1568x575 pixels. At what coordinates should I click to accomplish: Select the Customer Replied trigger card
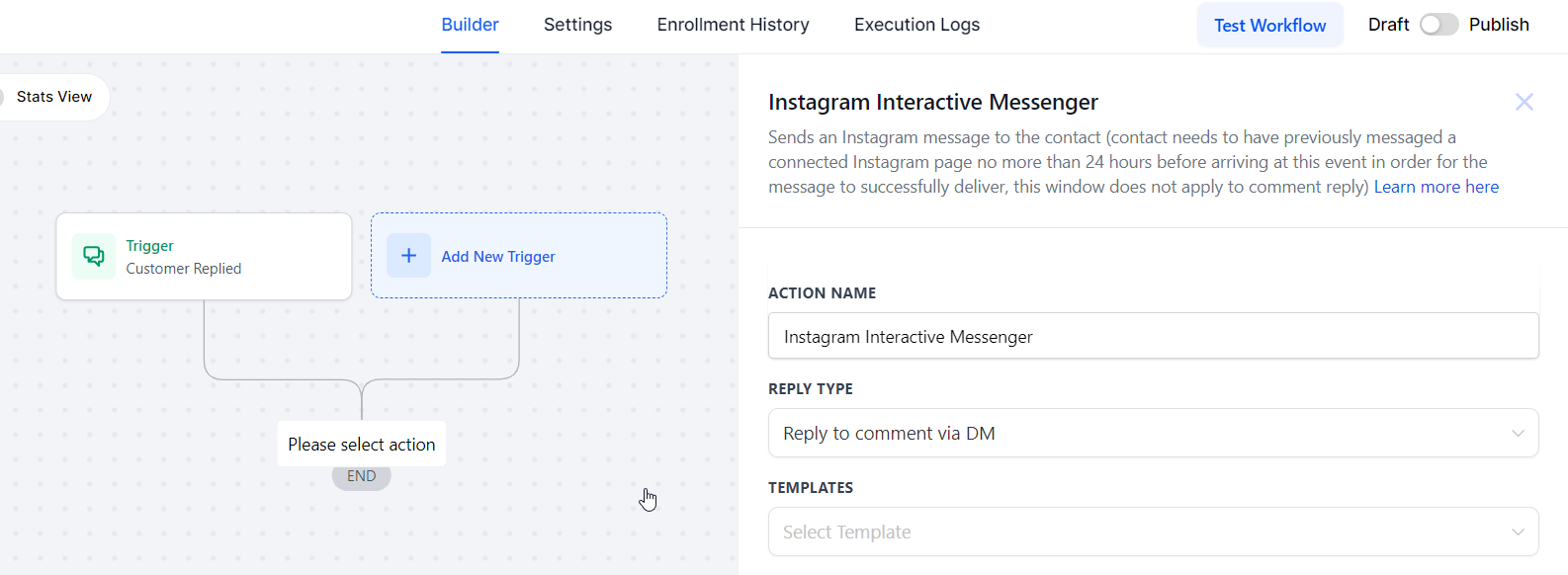(x=204, y=256)
